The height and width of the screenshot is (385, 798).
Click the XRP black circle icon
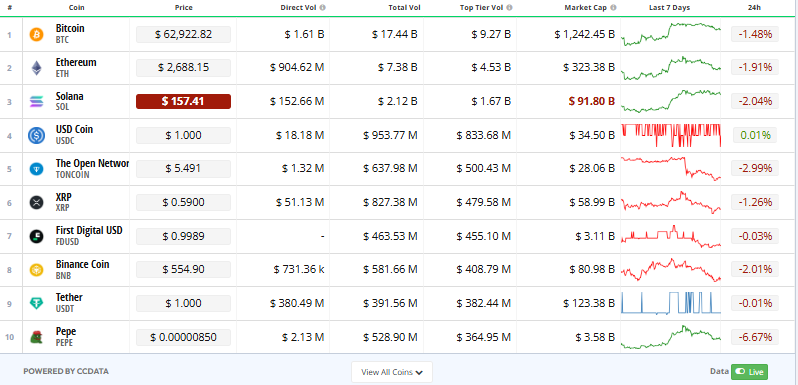point(37,202)
